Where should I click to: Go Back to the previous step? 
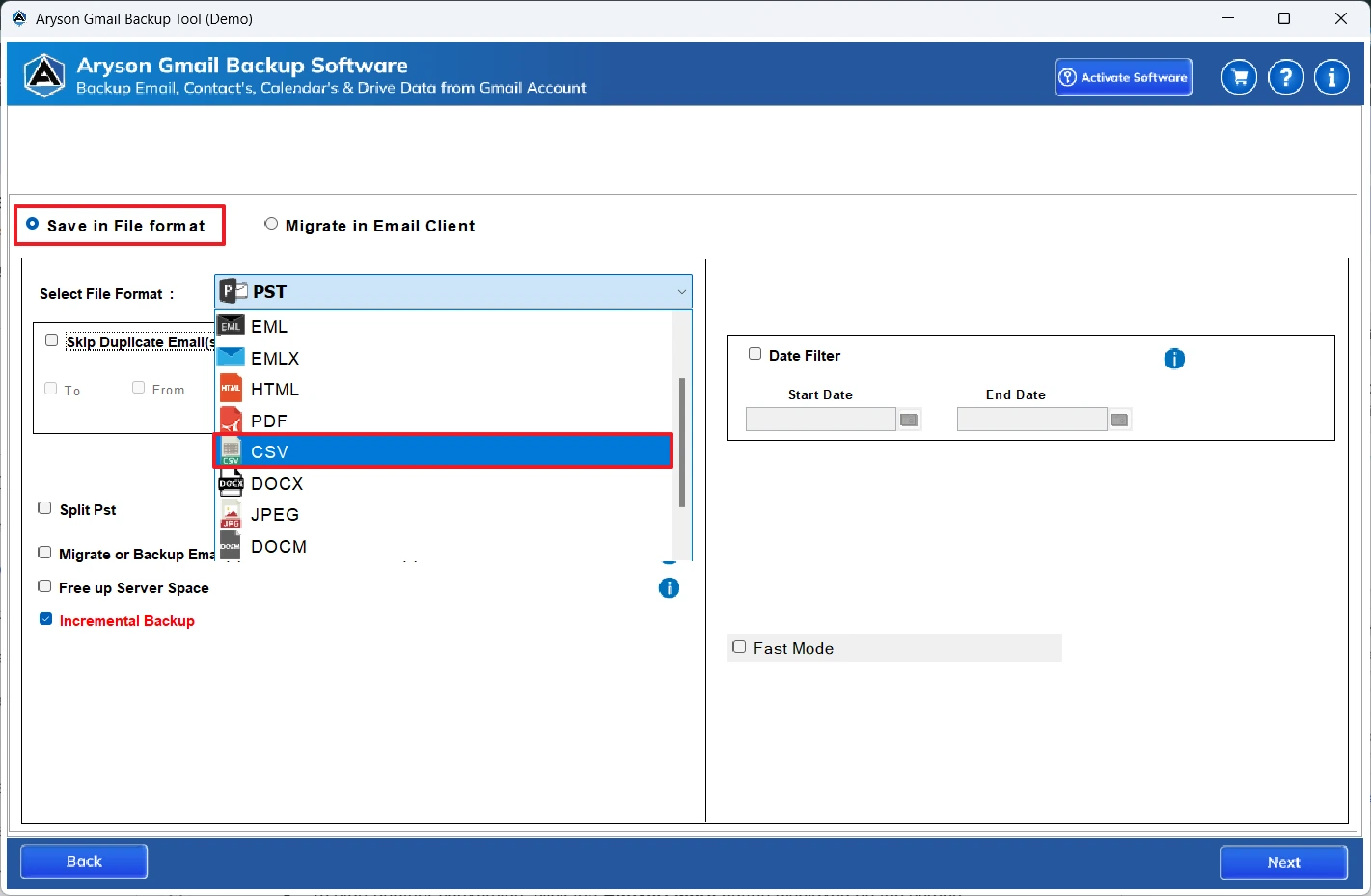[84, 861]
